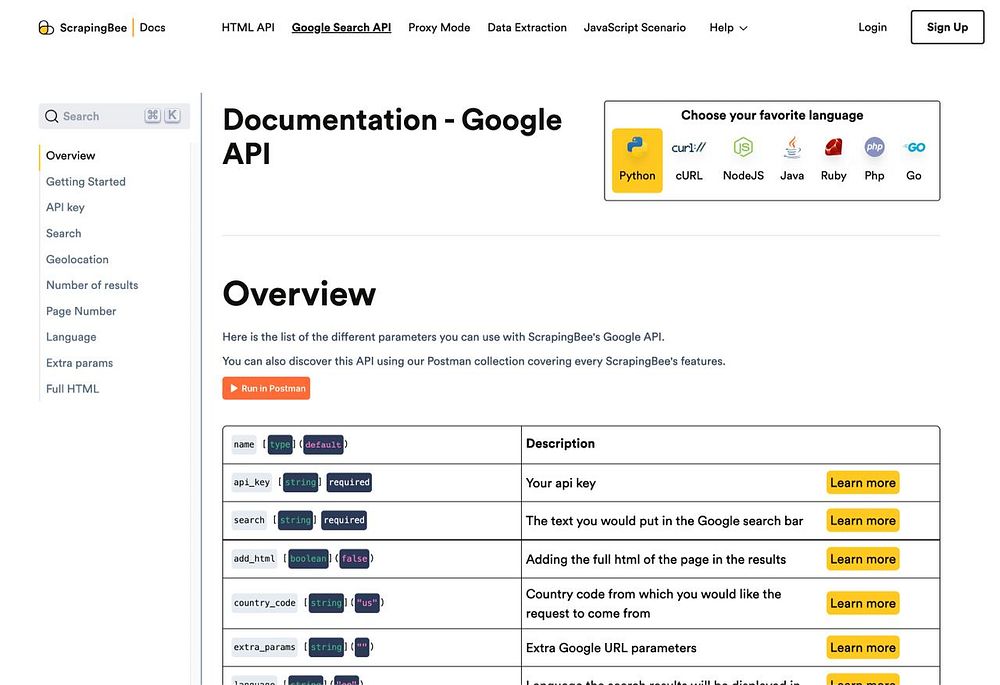Jump to API key section

click(x=65, y=207)
